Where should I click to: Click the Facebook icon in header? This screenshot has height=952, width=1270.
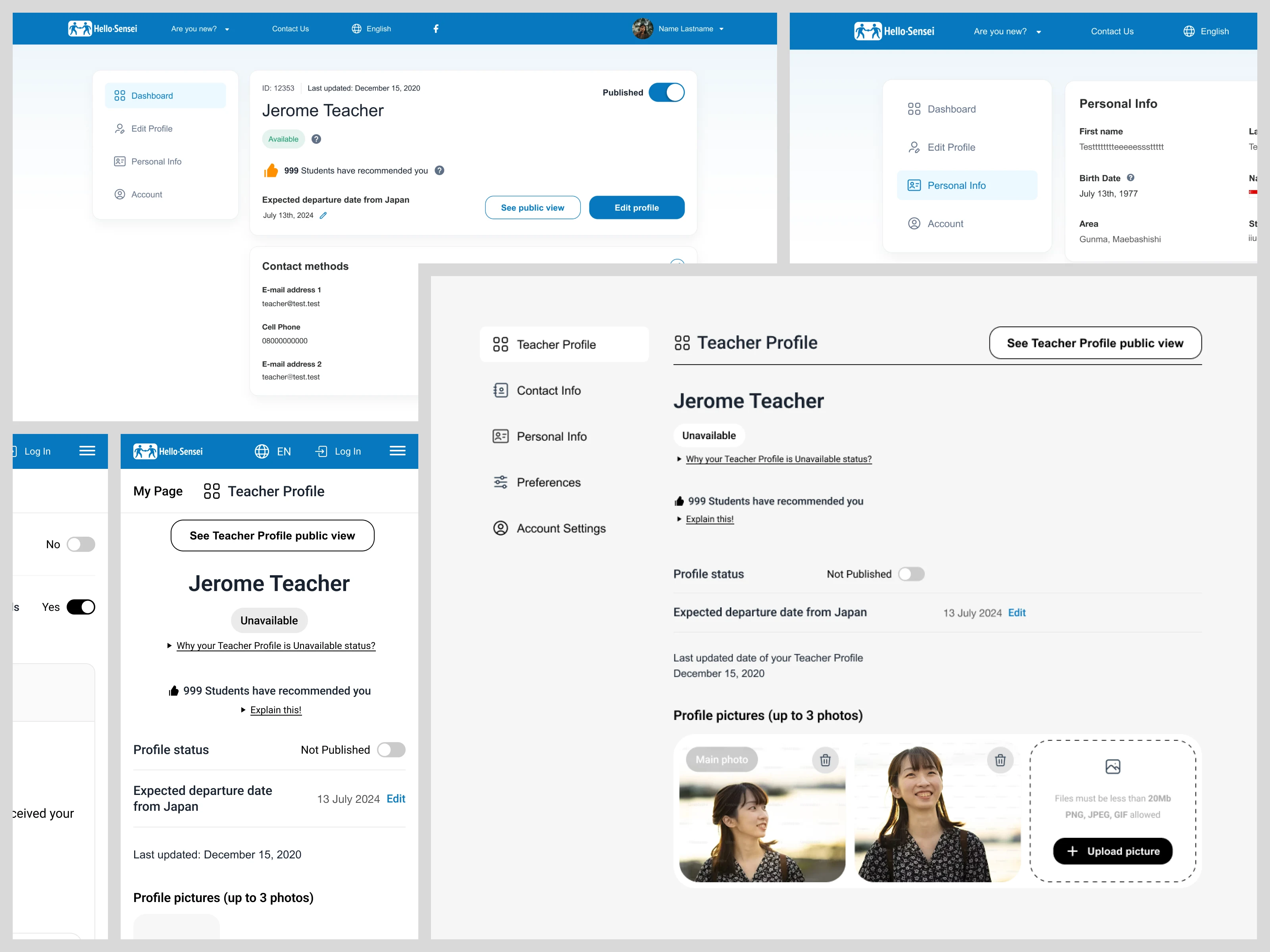click(436, 29)
